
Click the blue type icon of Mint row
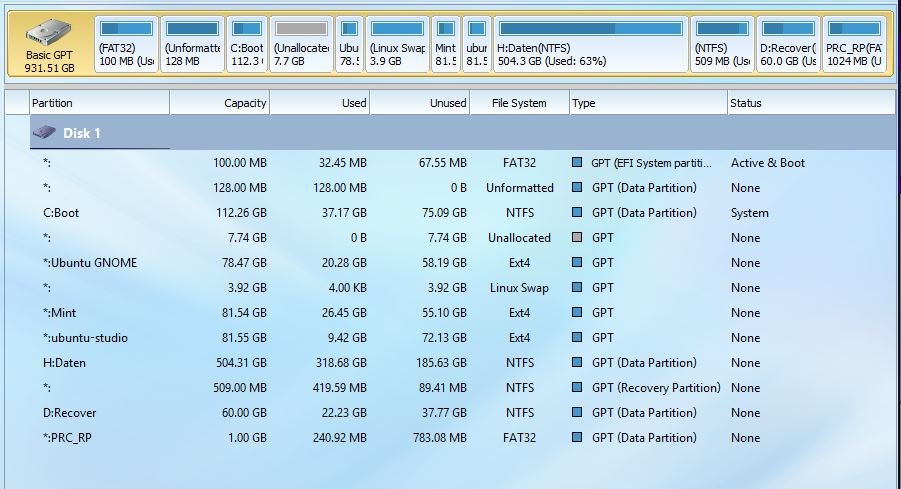[577, 312]
